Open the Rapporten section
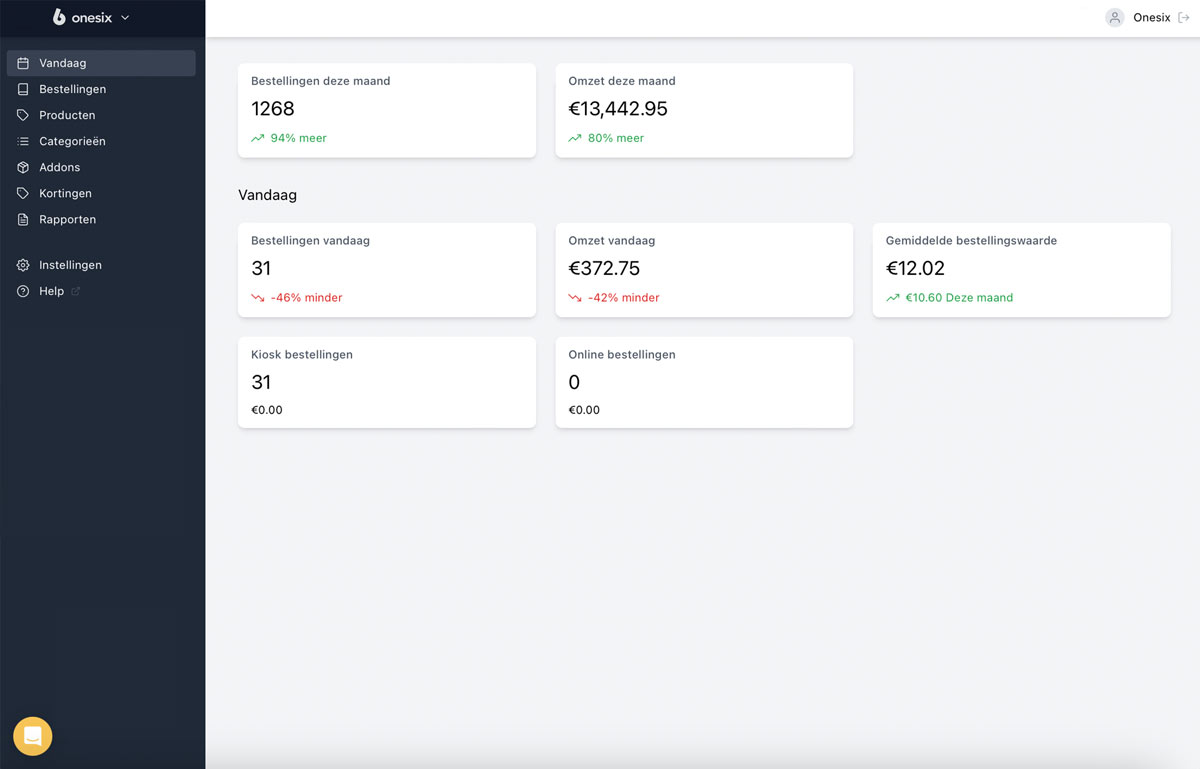 click(x=67, y=219)
